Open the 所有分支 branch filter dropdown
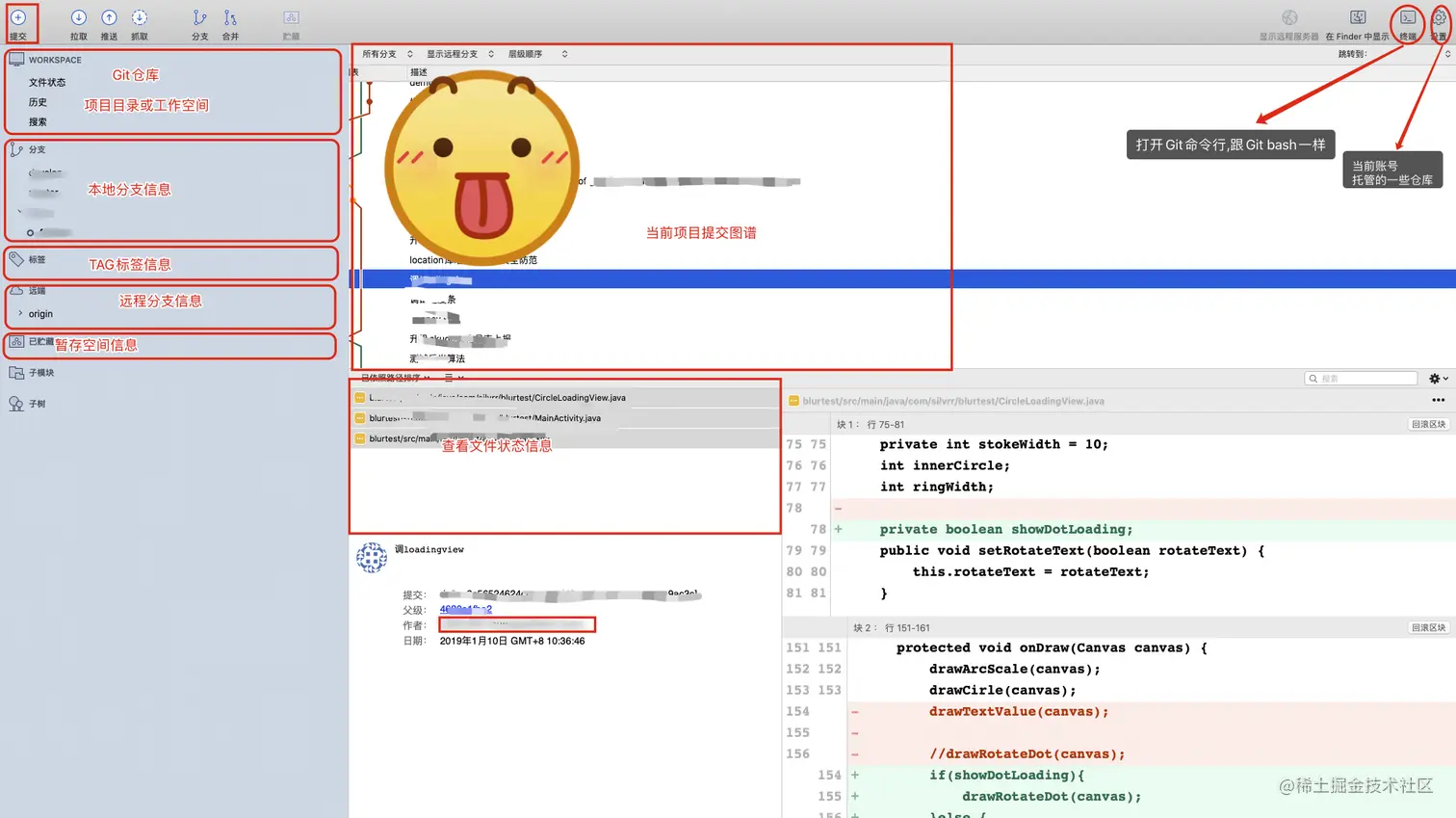Image resolution: width=1456 pixels, height=818 pixels. pos(387,54)
